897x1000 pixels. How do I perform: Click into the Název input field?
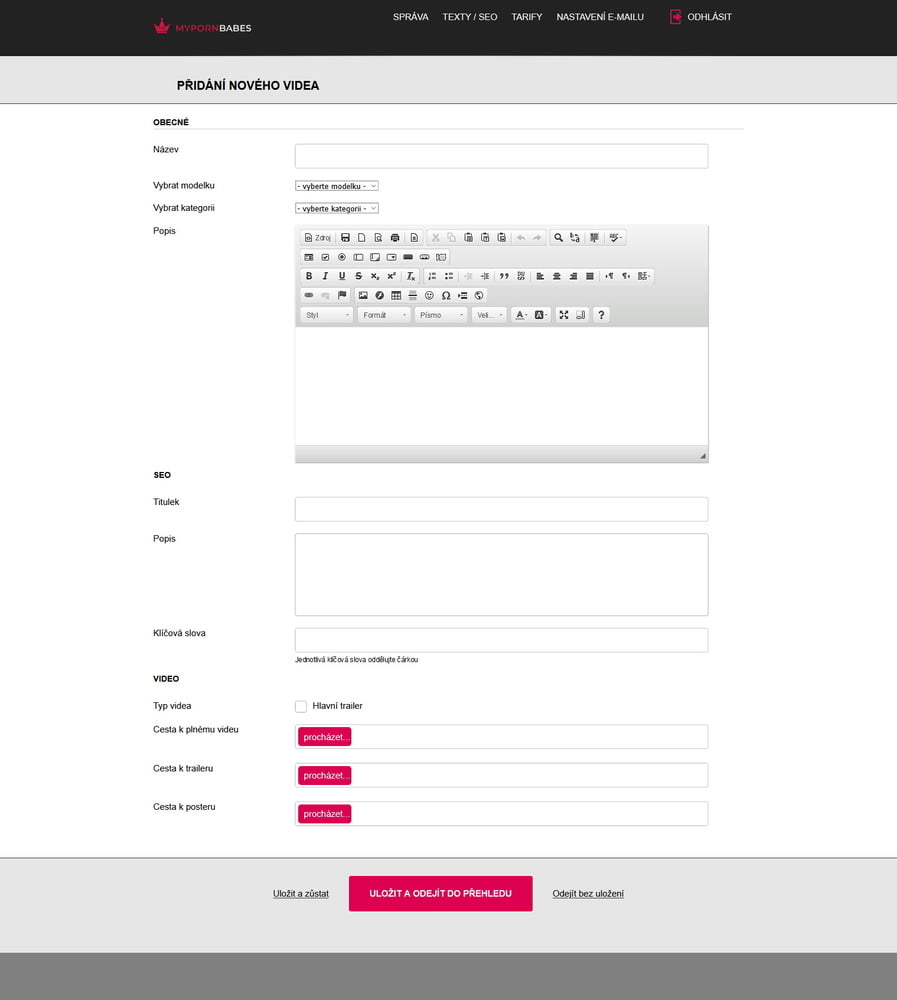[501, 156]
